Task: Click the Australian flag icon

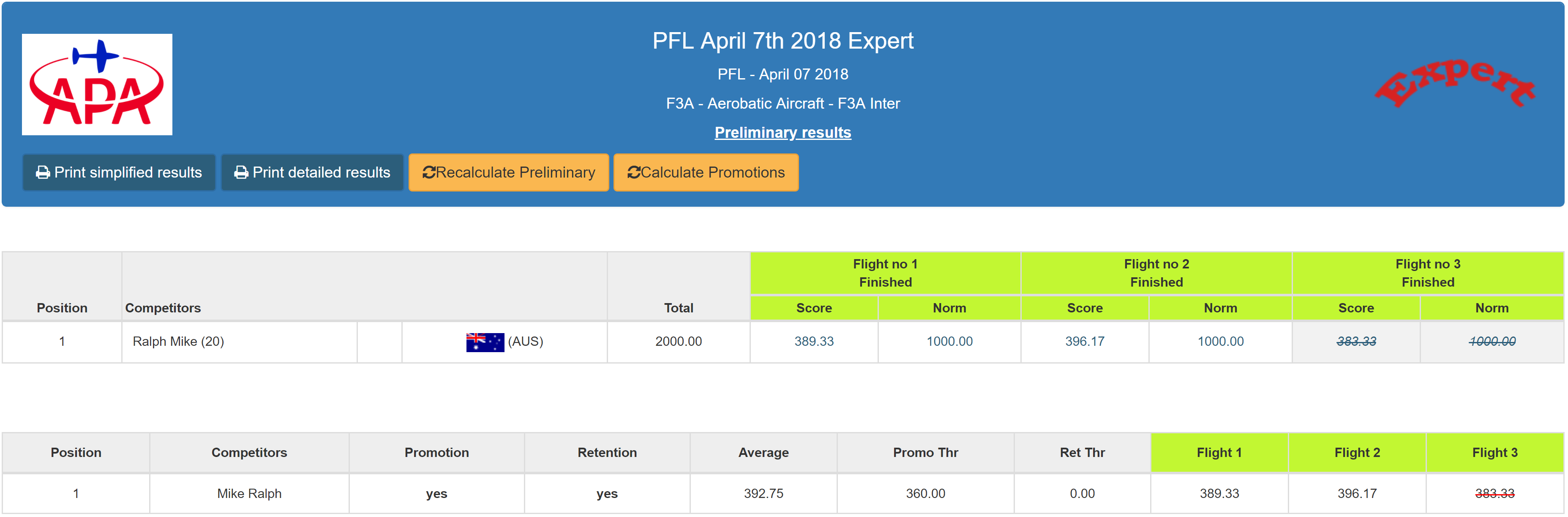Action: [485, 342]
